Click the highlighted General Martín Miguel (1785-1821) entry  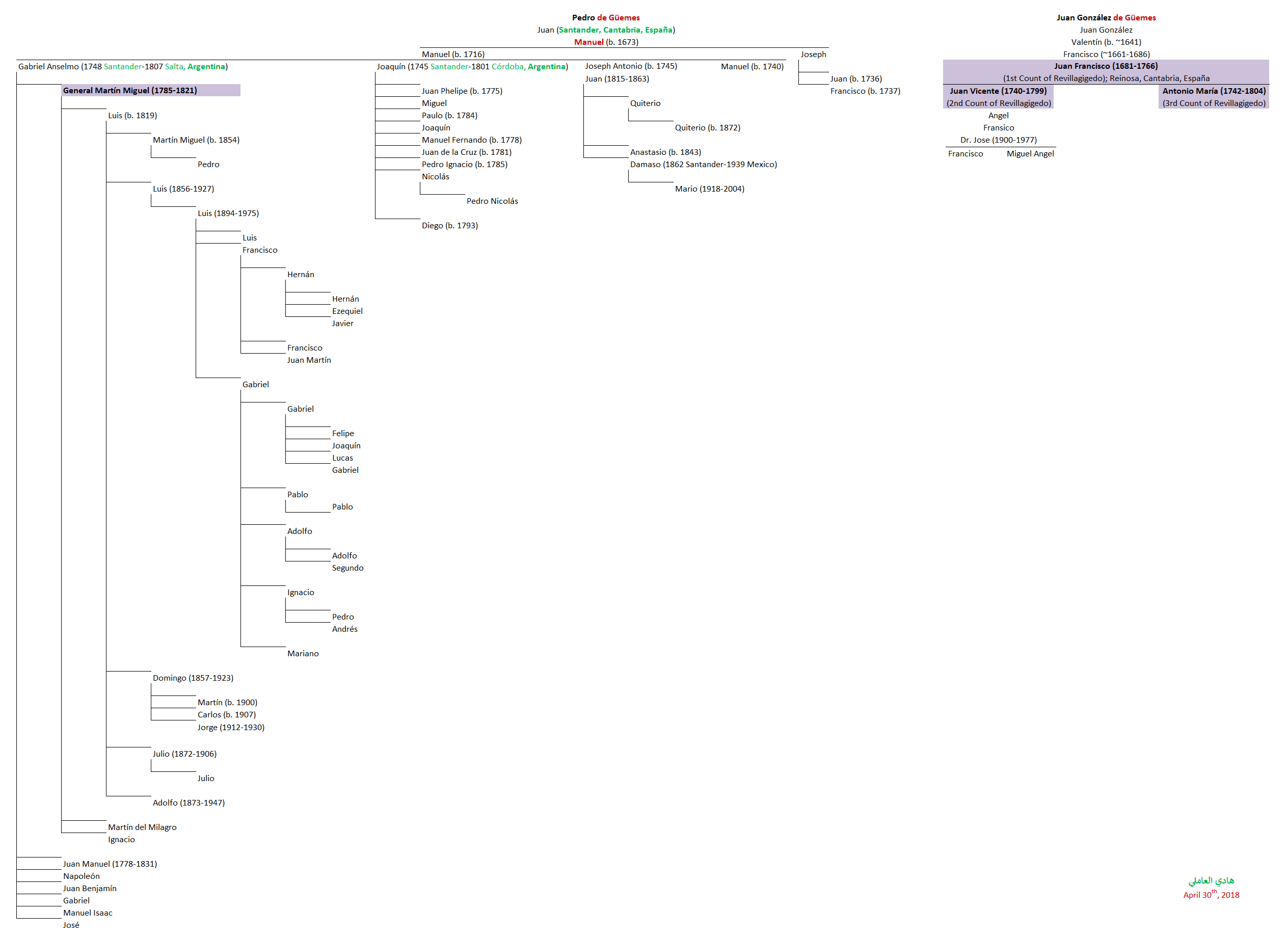[x=130, y=90]
